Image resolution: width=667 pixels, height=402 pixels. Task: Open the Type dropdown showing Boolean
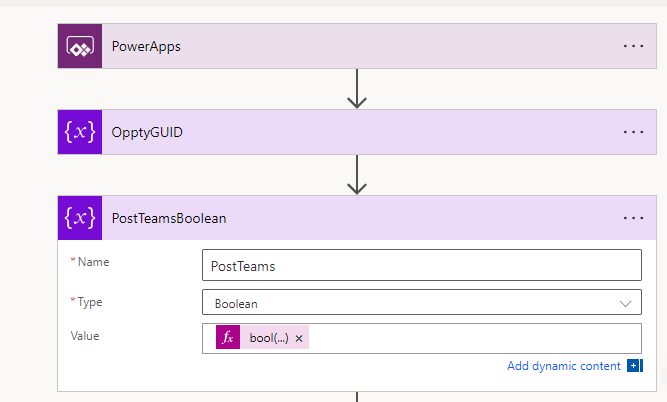(410, 303)
